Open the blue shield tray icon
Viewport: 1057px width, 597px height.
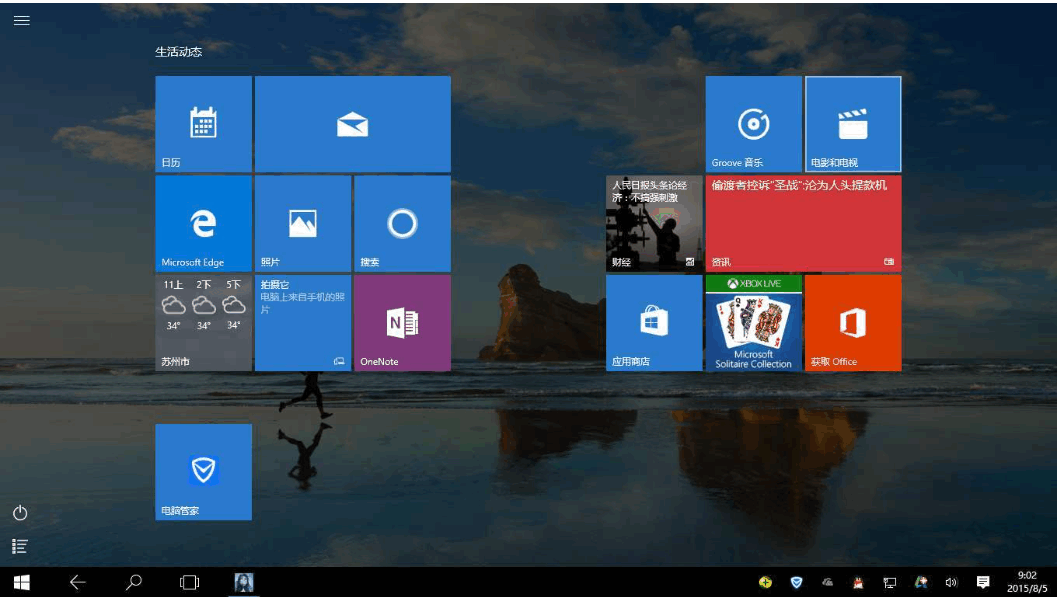[x=796, y=582]
